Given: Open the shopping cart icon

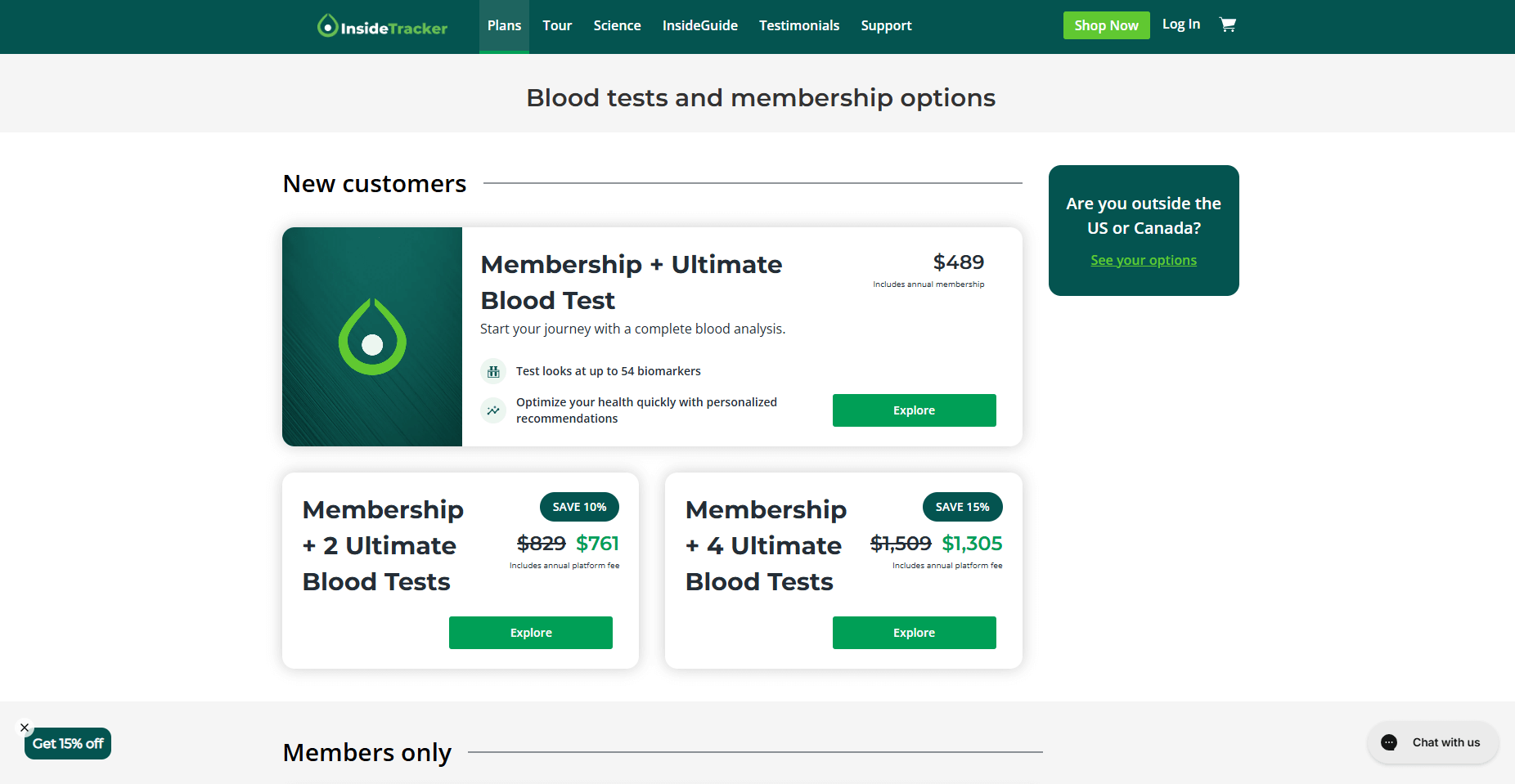Looking at the screenshot, I should 1228,25.
